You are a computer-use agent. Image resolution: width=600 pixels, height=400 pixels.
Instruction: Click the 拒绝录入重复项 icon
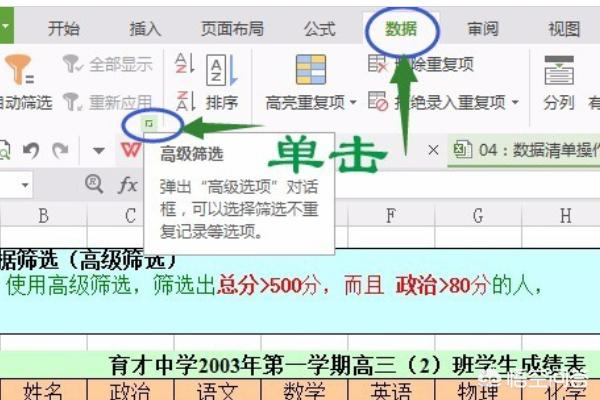[x=378, y=101]
